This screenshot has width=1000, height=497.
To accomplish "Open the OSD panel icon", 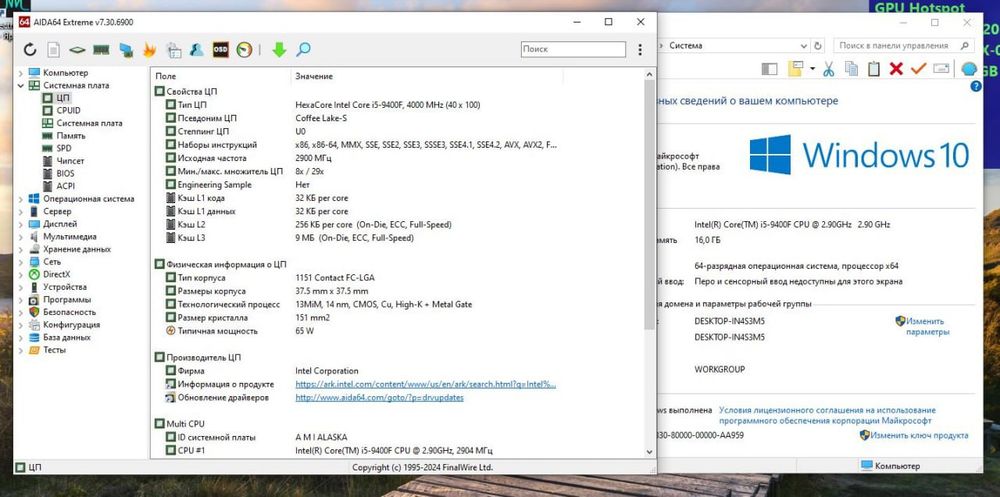I will point(221,49).
